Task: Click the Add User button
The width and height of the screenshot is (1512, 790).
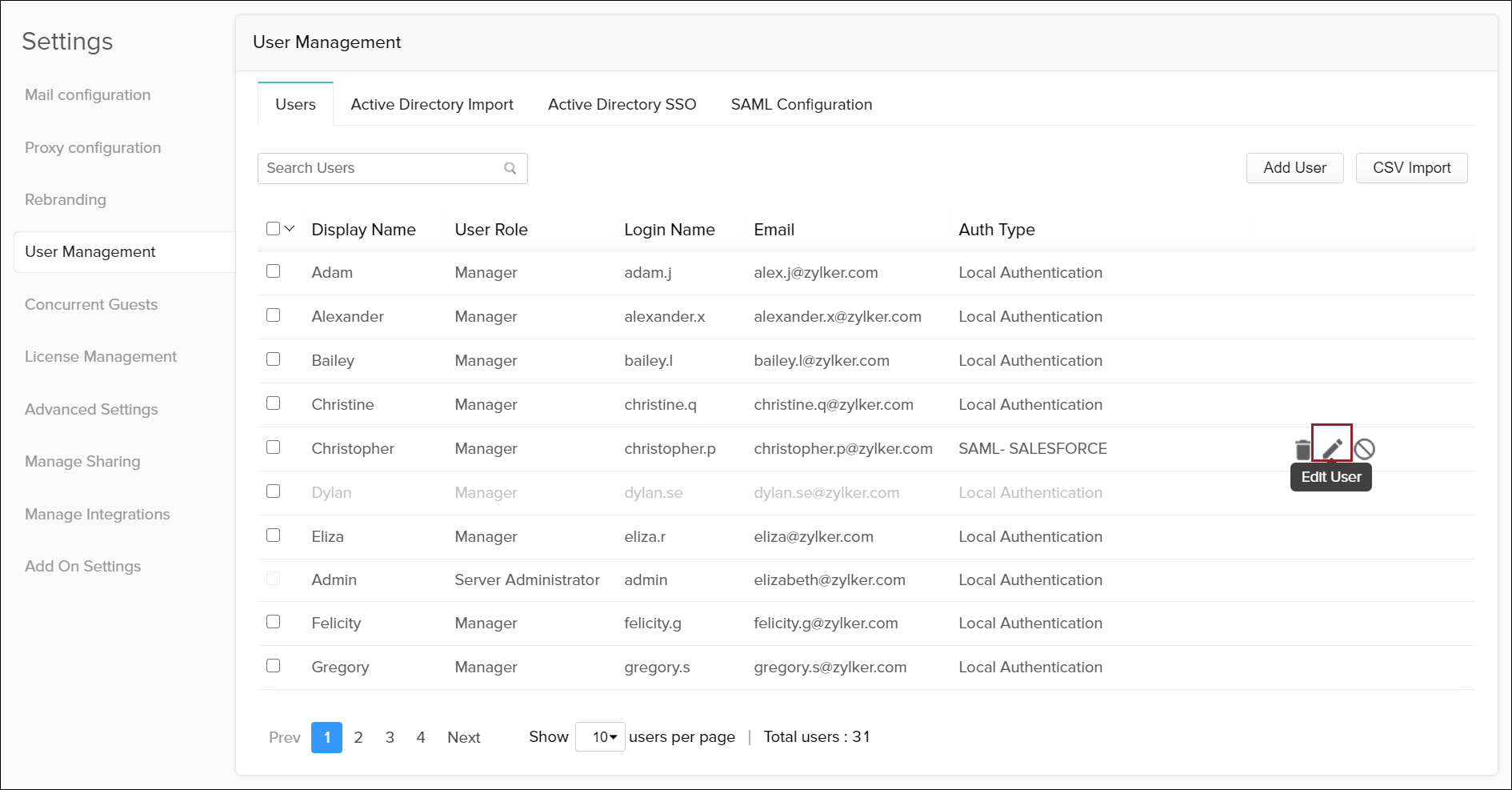Action: pyautogui.click(x=1294, y=168)
